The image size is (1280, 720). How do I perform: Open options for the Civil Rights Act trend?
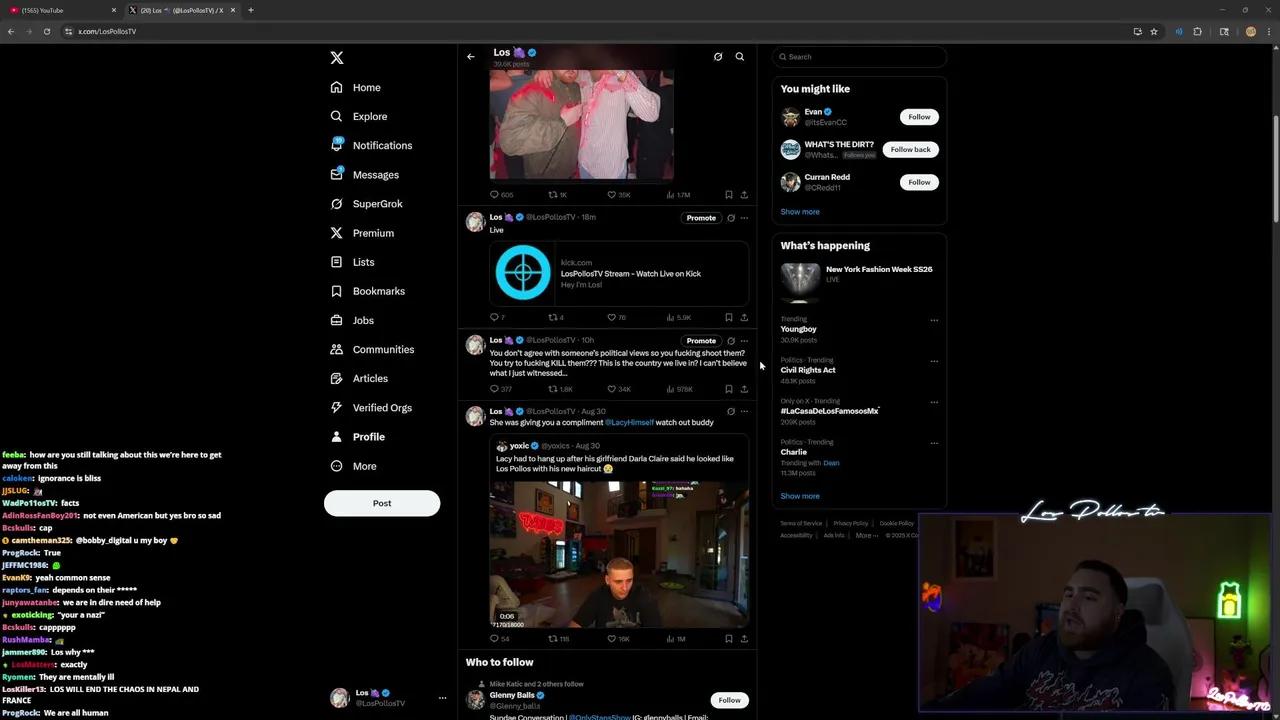[934, 361]
